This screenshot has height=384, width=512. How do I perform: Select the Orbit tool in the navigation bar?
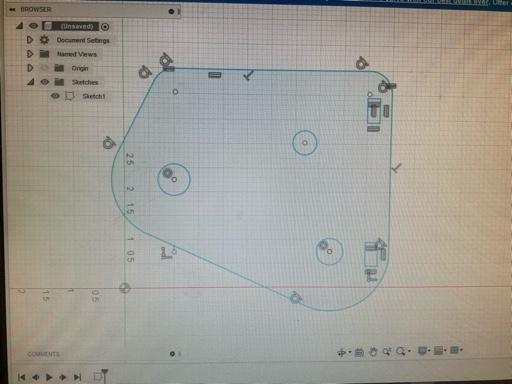pos(341,352)
